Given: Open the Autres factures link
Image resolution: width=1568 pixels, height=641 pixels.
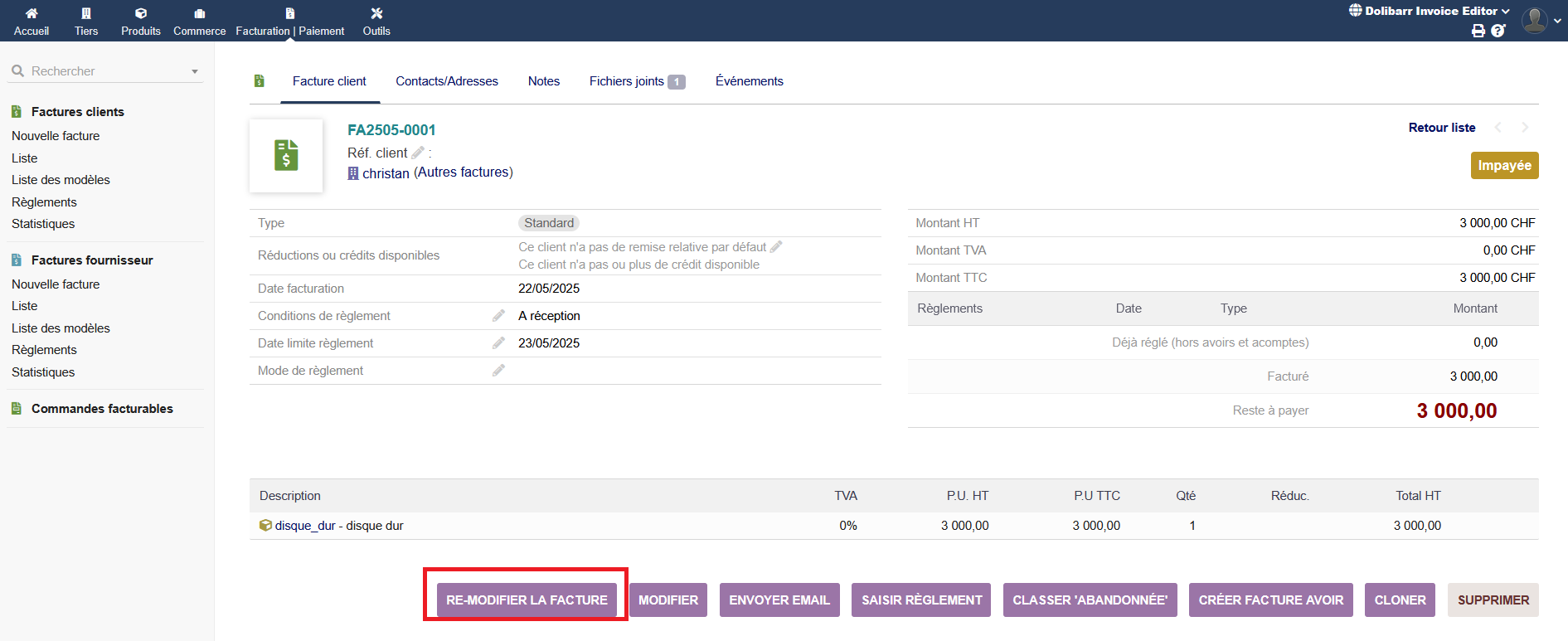Looking at the screenshot, I should click(464, 172).
